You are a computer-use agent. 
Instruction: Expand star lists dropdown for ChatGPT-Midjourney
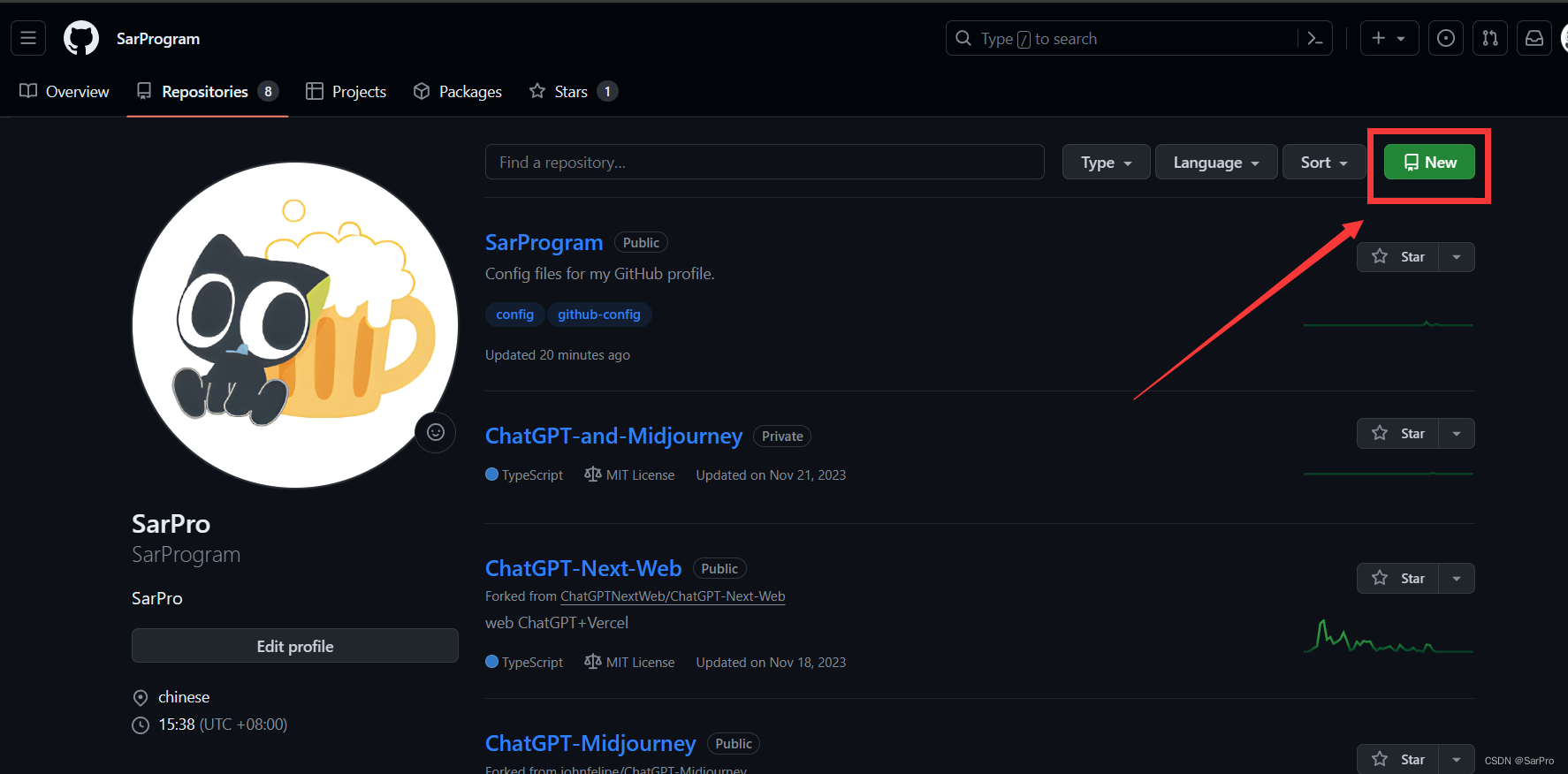[1457, 759]
